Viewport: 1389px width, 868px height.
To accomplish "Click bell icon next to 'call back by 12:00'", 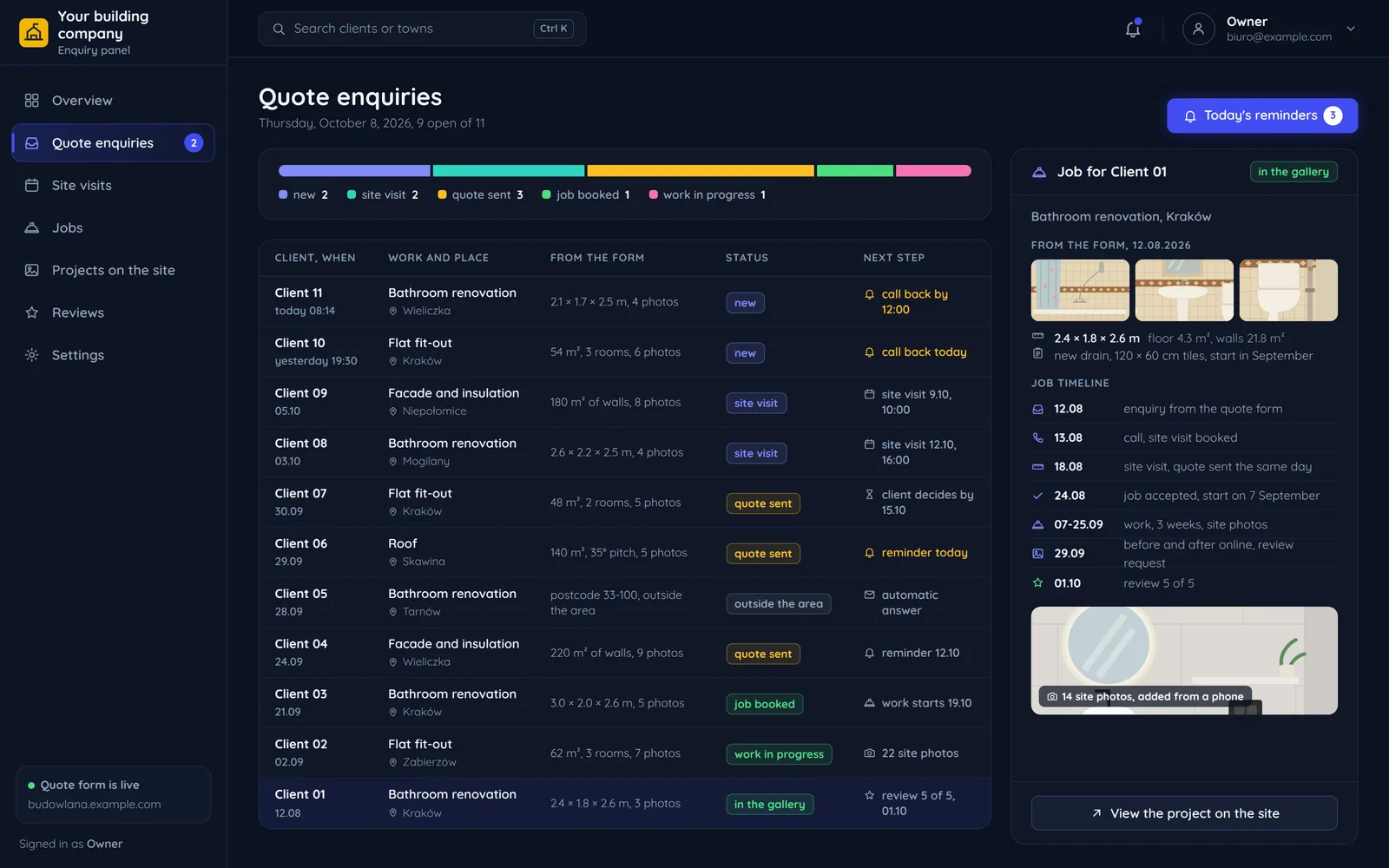I will (869, 294).
